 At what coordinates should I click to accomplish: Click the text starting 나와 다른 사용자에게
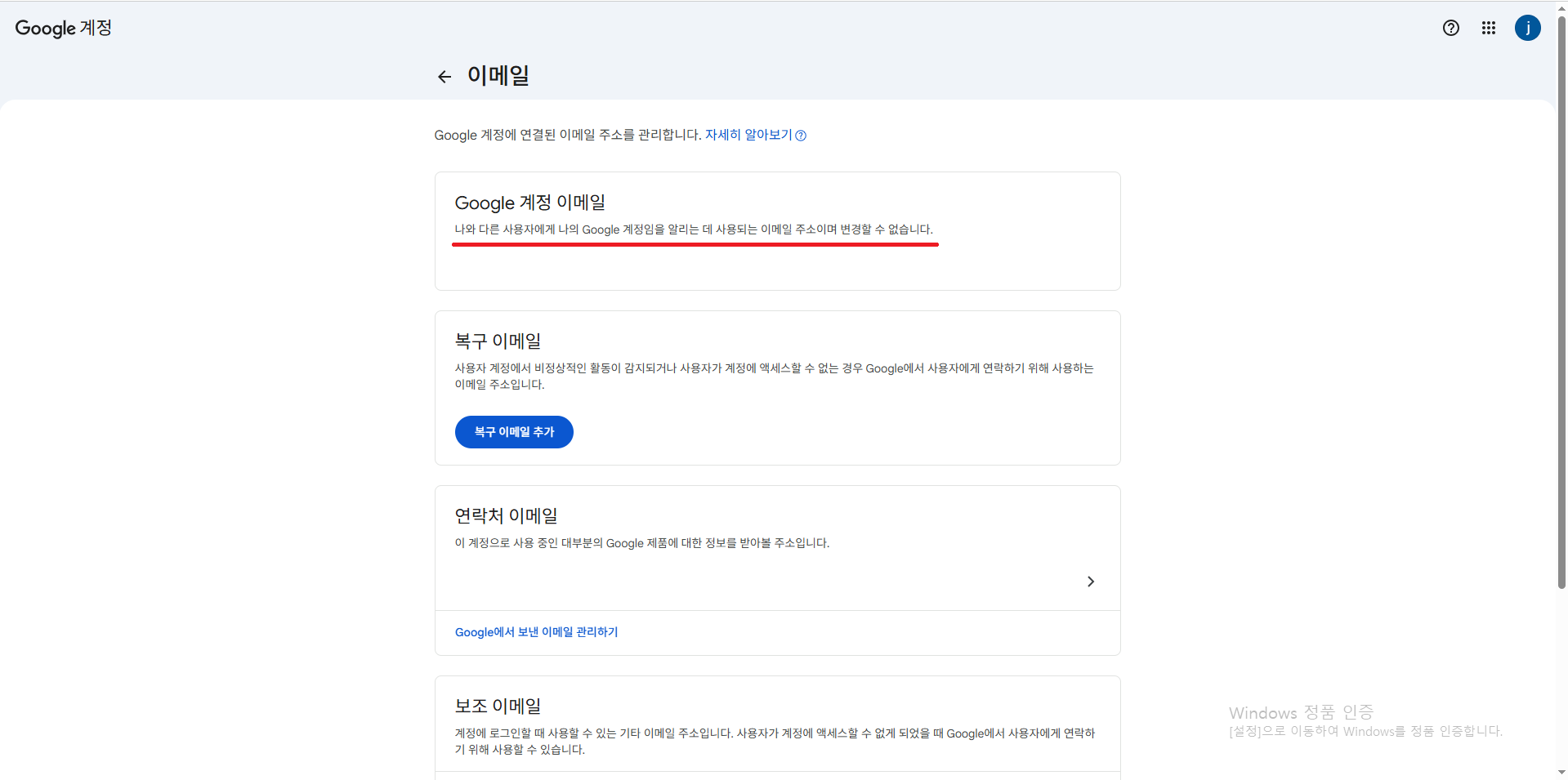pyautogui.click(x=694, y=230)
